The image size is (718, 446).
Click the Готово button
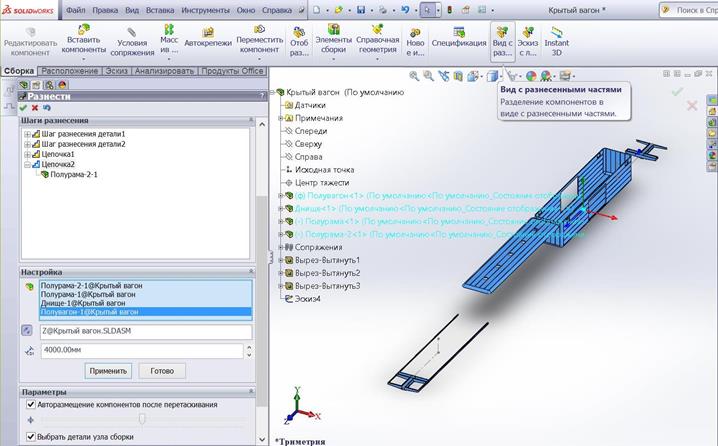click(161, 371)
